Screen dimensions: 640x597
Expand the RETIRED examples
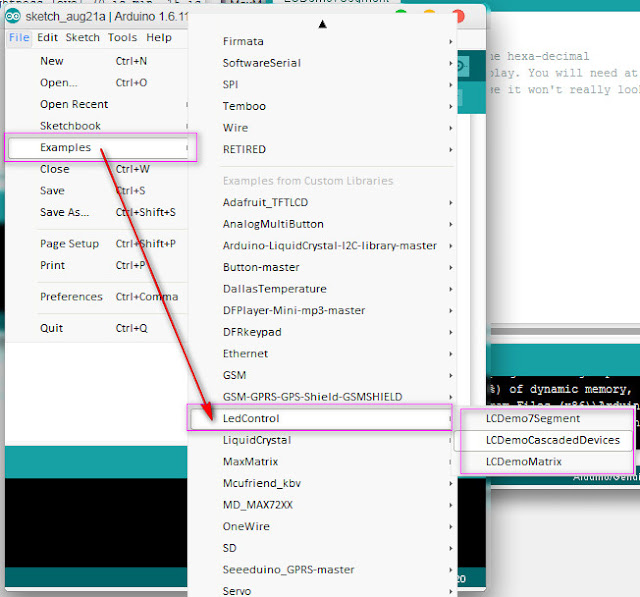pos(322,149)
